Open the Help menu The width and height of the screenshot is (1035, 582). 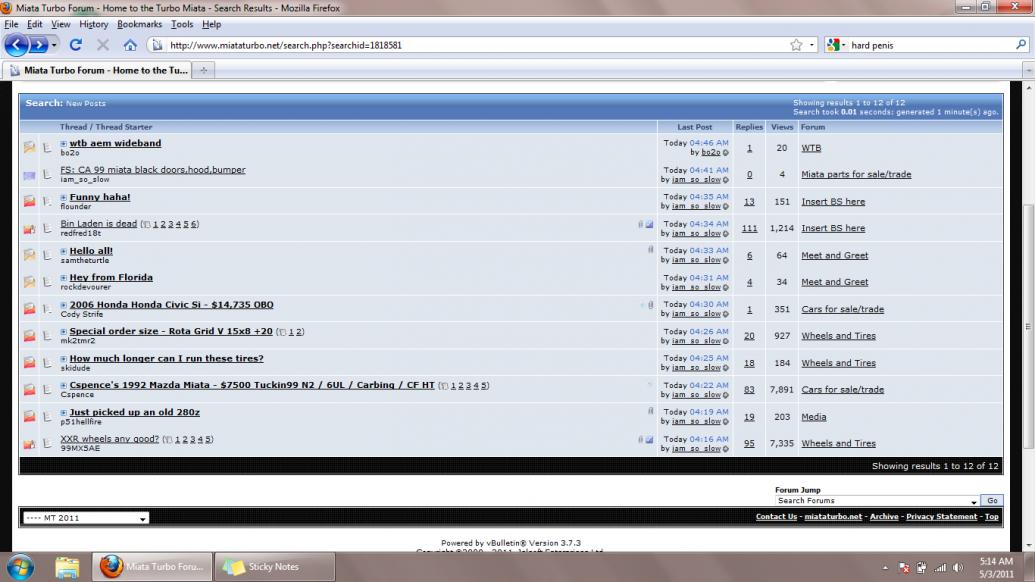[211, 24]
